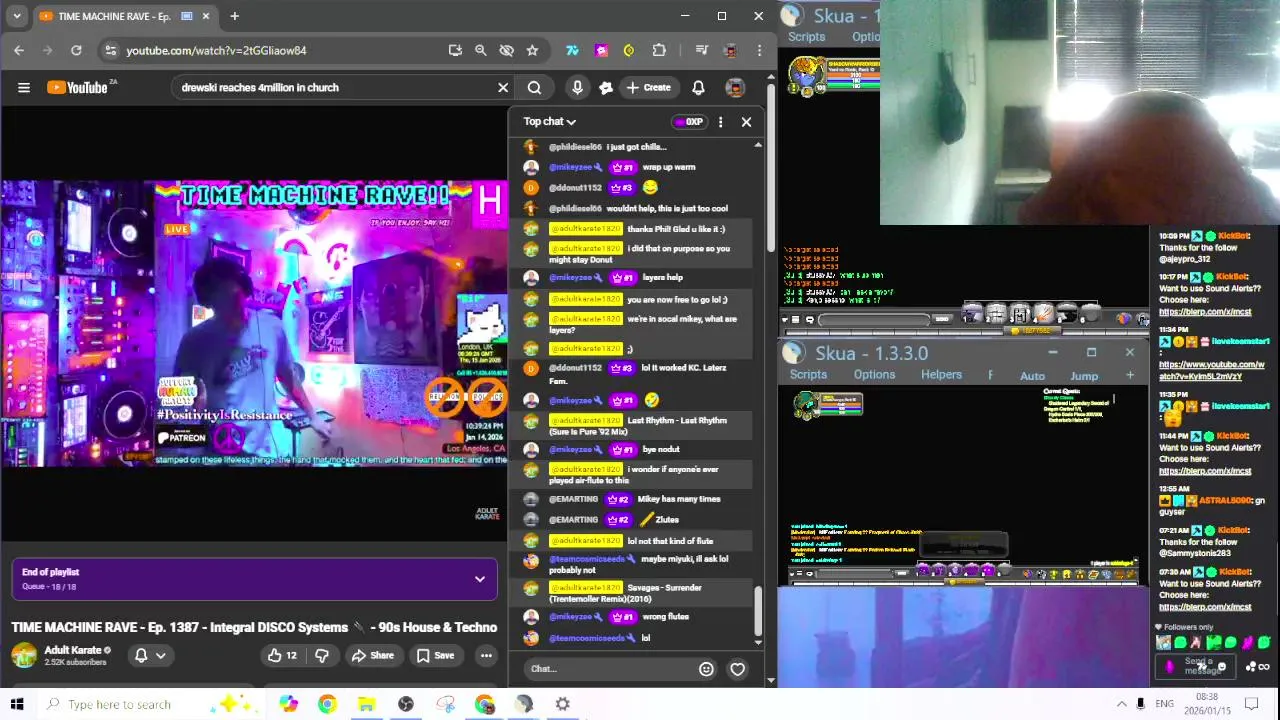This screenshot has height=720, width=1280.
Task: Click the crossed-eye icon in address bar
Action: (x=506, y=50)
